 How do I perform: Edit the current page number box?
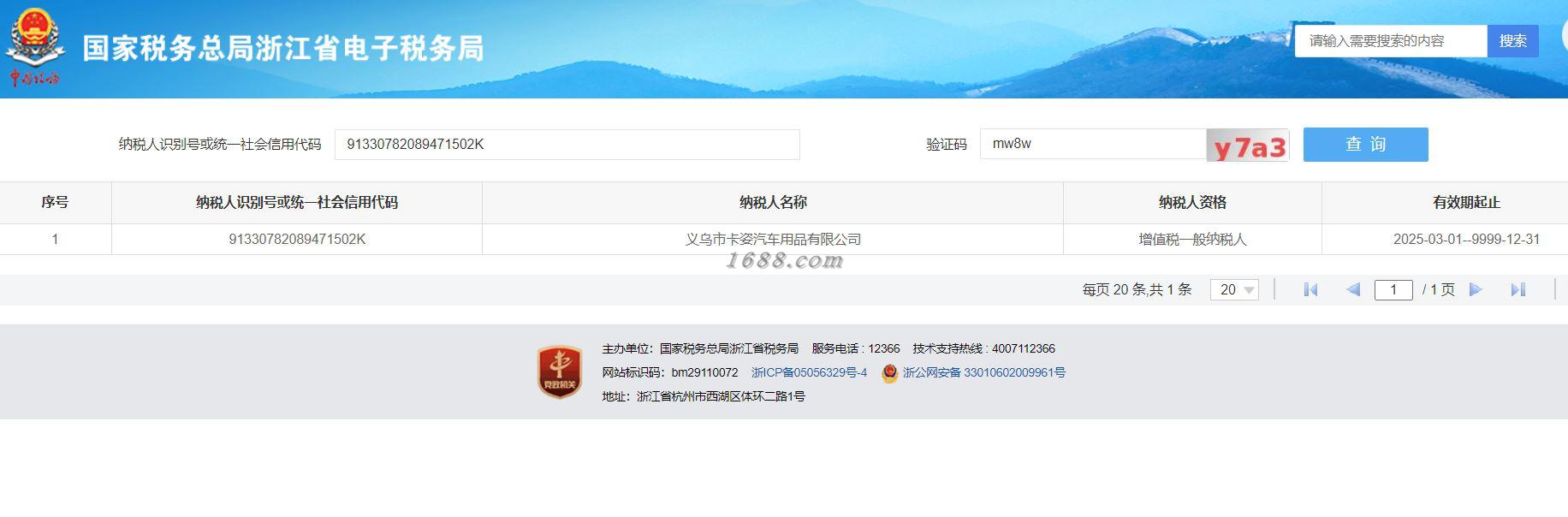pos(1393,290)
